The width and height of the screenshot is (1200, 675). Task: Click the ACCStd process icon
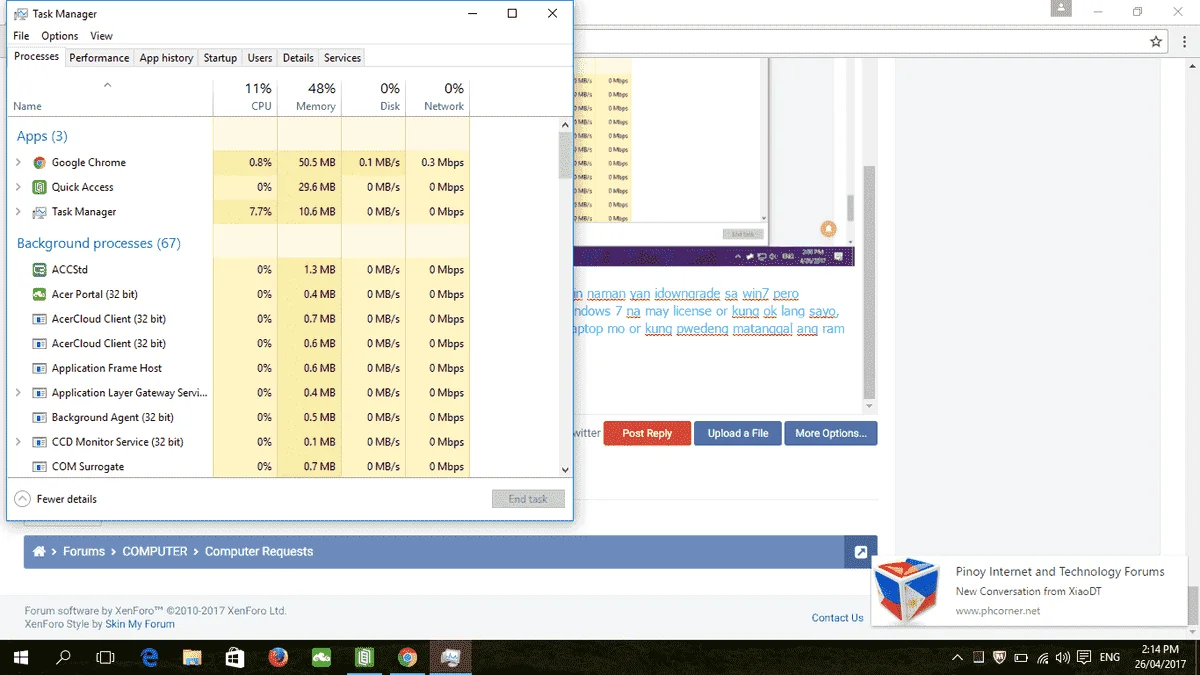pyautogui.click(x=39, y=270)
